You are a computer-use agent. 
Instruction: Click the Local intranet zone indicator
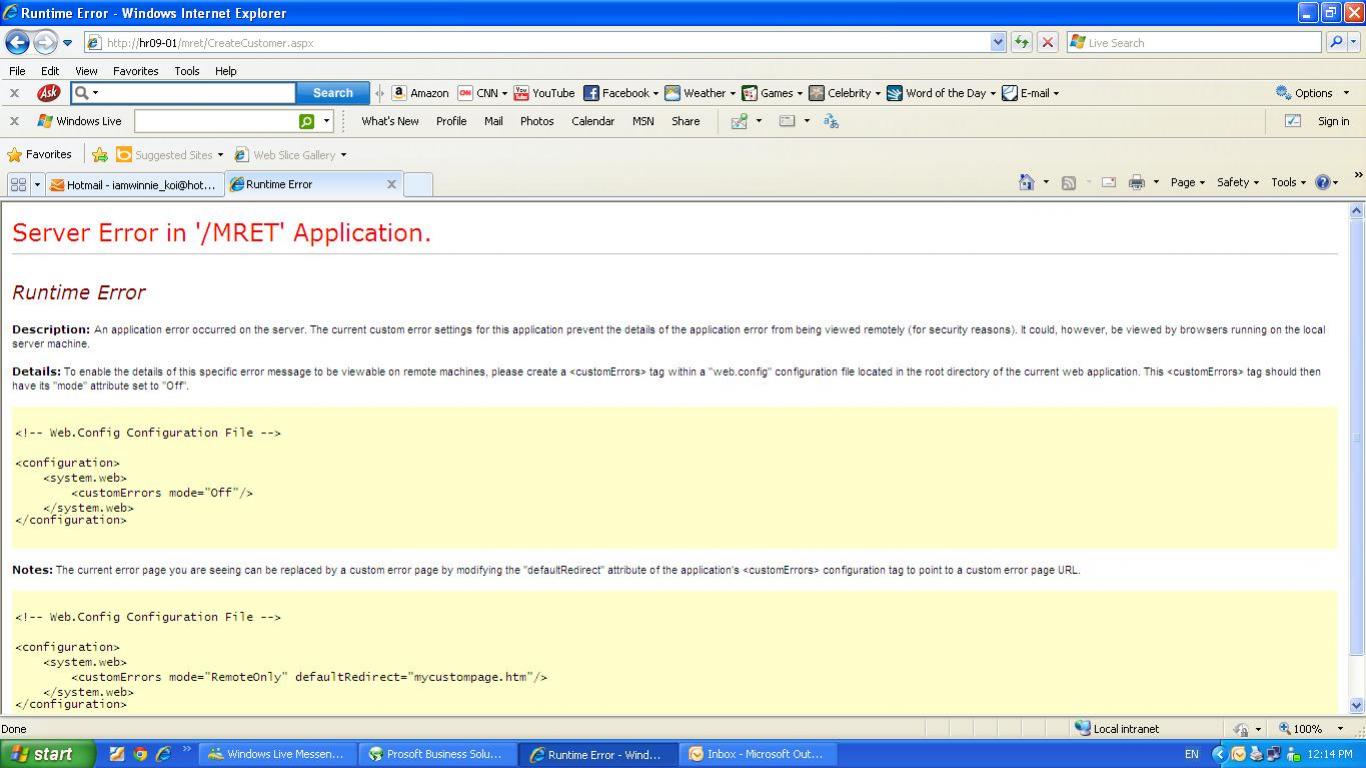tap(1116, 729)
